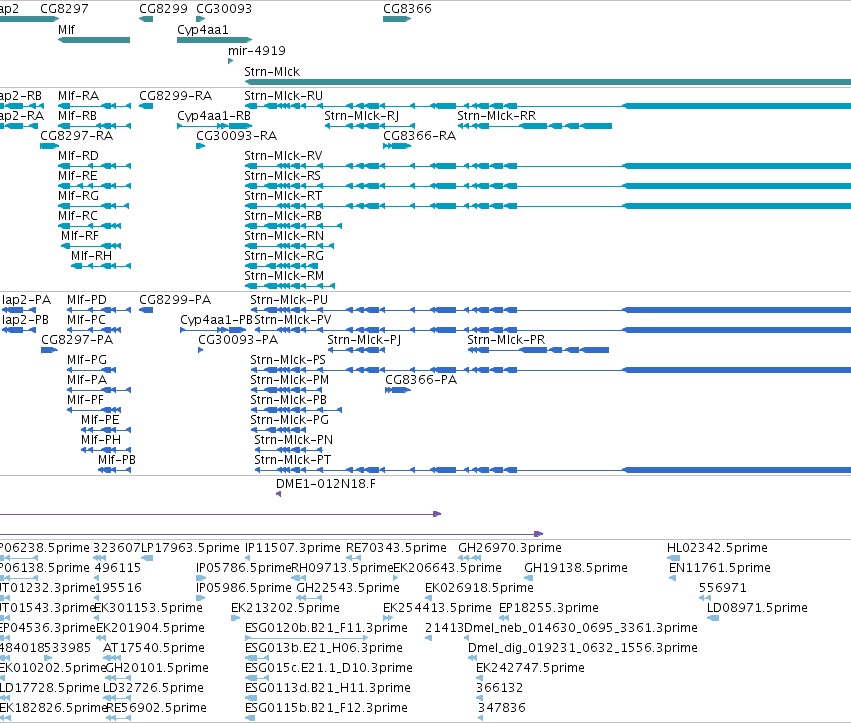Click the Mlf-RE transcript label
The width and height of the screenshot is (851, 723).
click(78, 176)
